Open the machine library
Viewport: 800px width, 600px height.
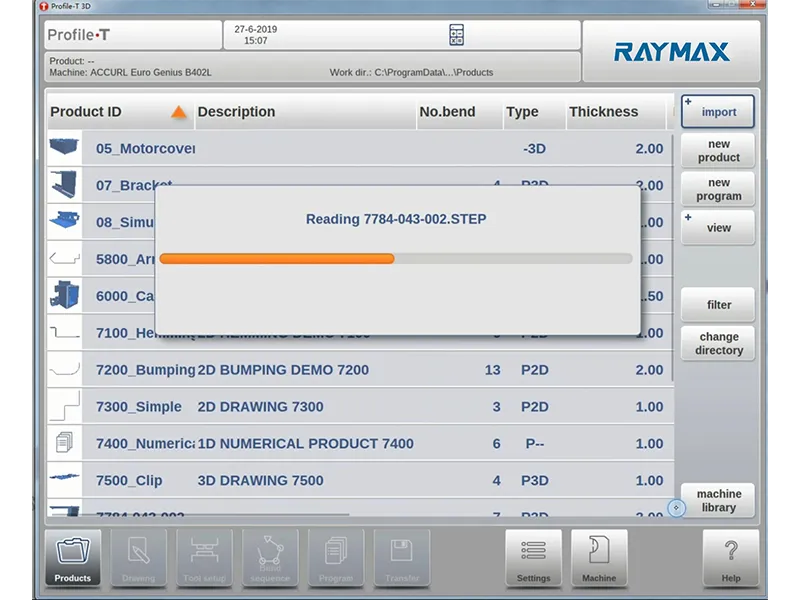coord(718,501)
